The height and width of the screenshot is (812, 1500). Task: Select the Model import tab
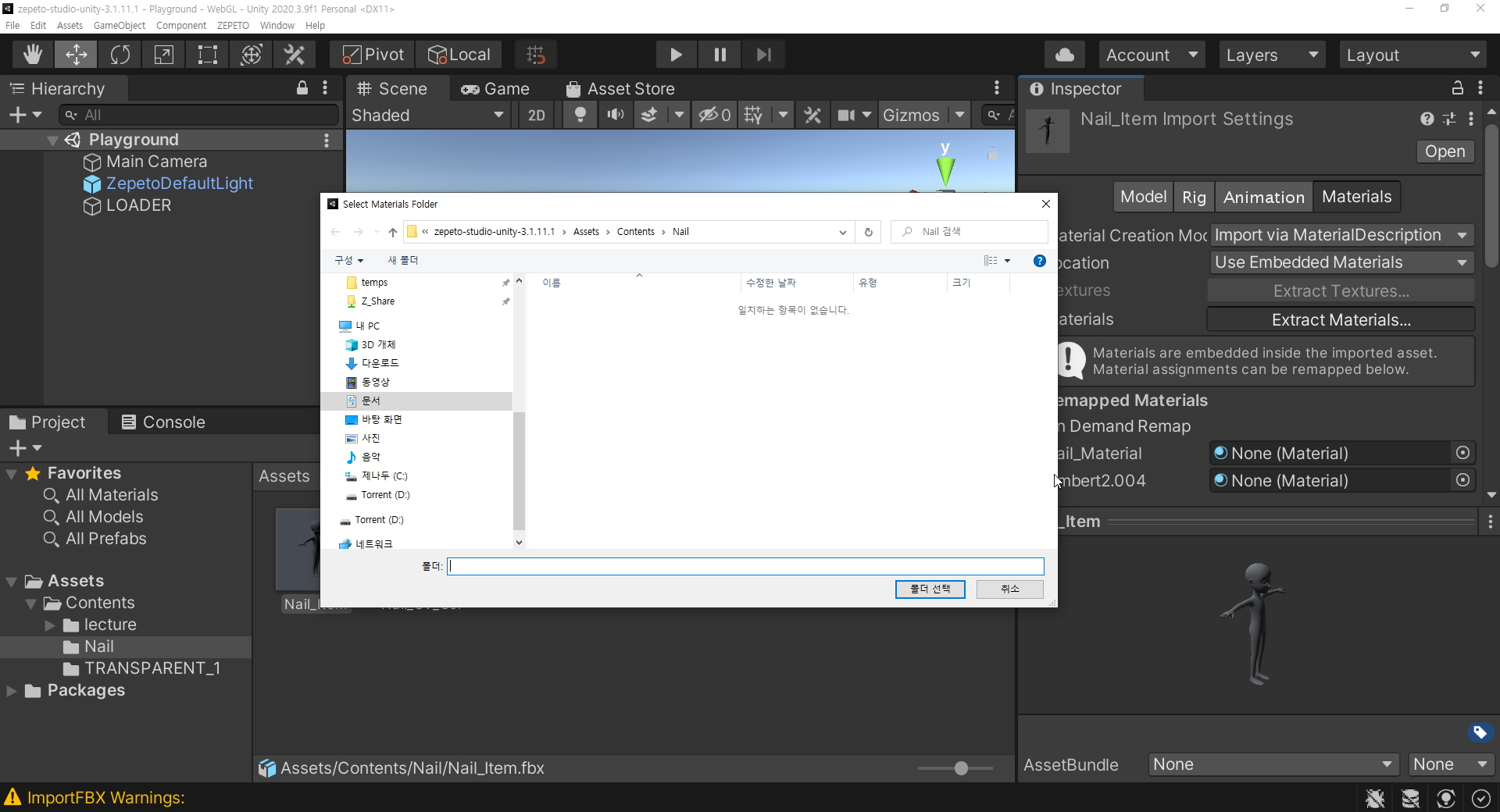[x=1143, y=197]
